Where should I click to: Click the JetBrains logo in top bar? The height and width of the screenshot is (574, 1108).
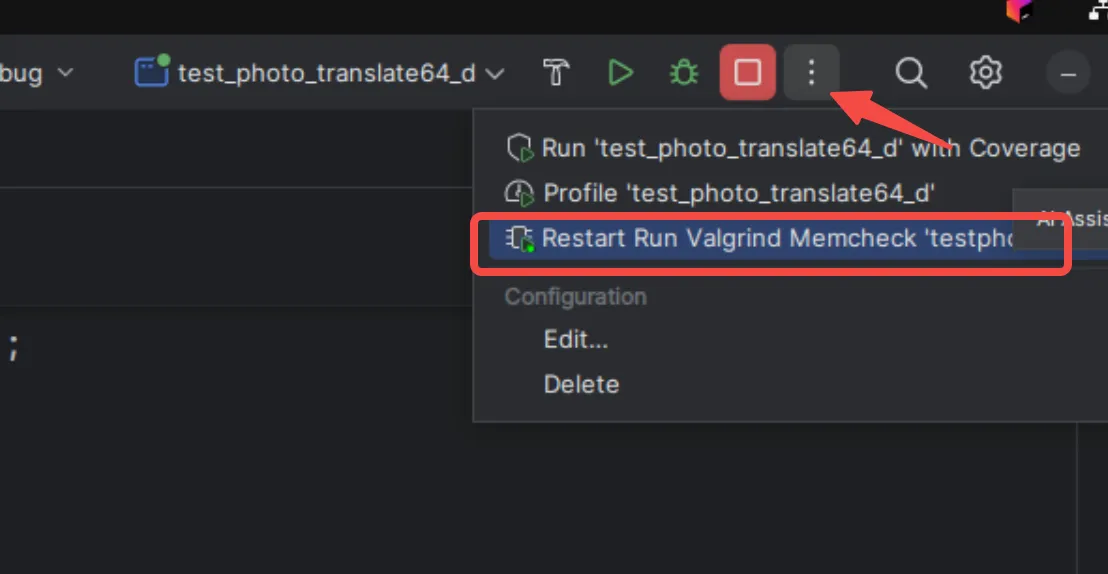[1019, 11]
